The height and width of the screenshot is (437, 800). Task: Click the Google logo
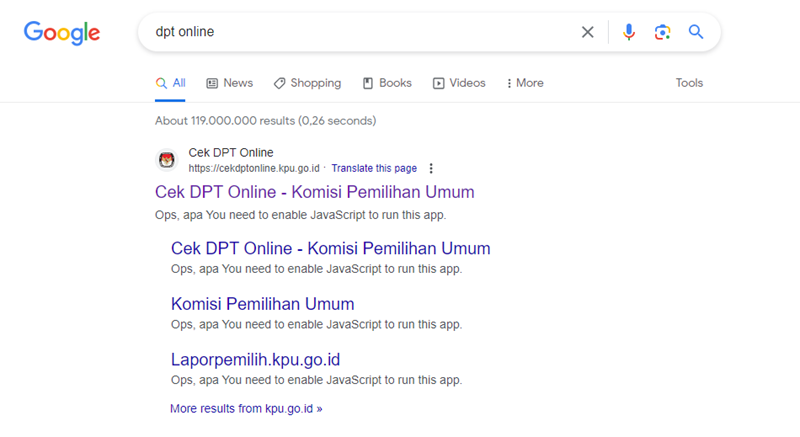pos(62,32)
